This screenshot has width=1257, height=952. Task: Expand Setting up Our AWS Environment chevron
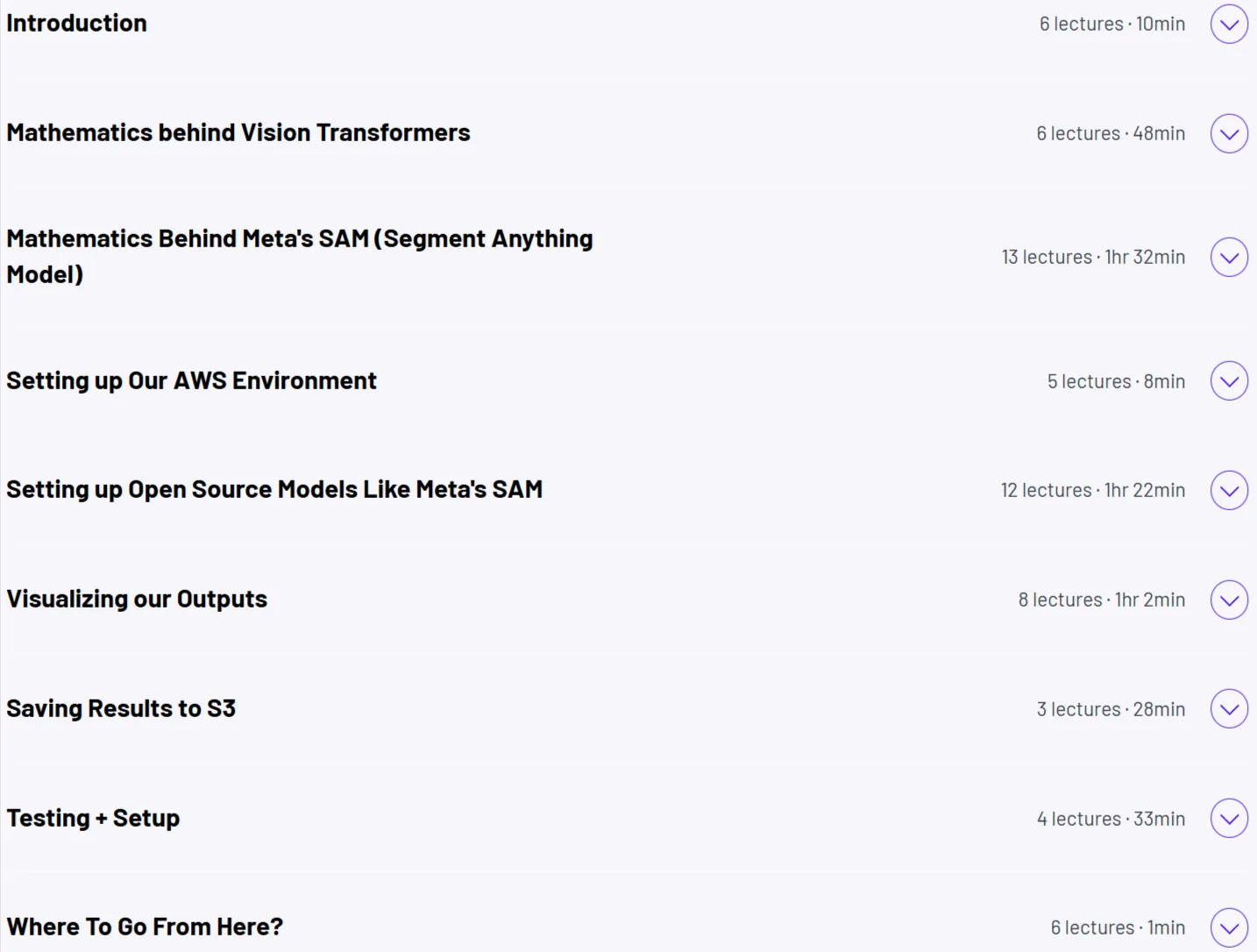click(x=1229, y=381)
